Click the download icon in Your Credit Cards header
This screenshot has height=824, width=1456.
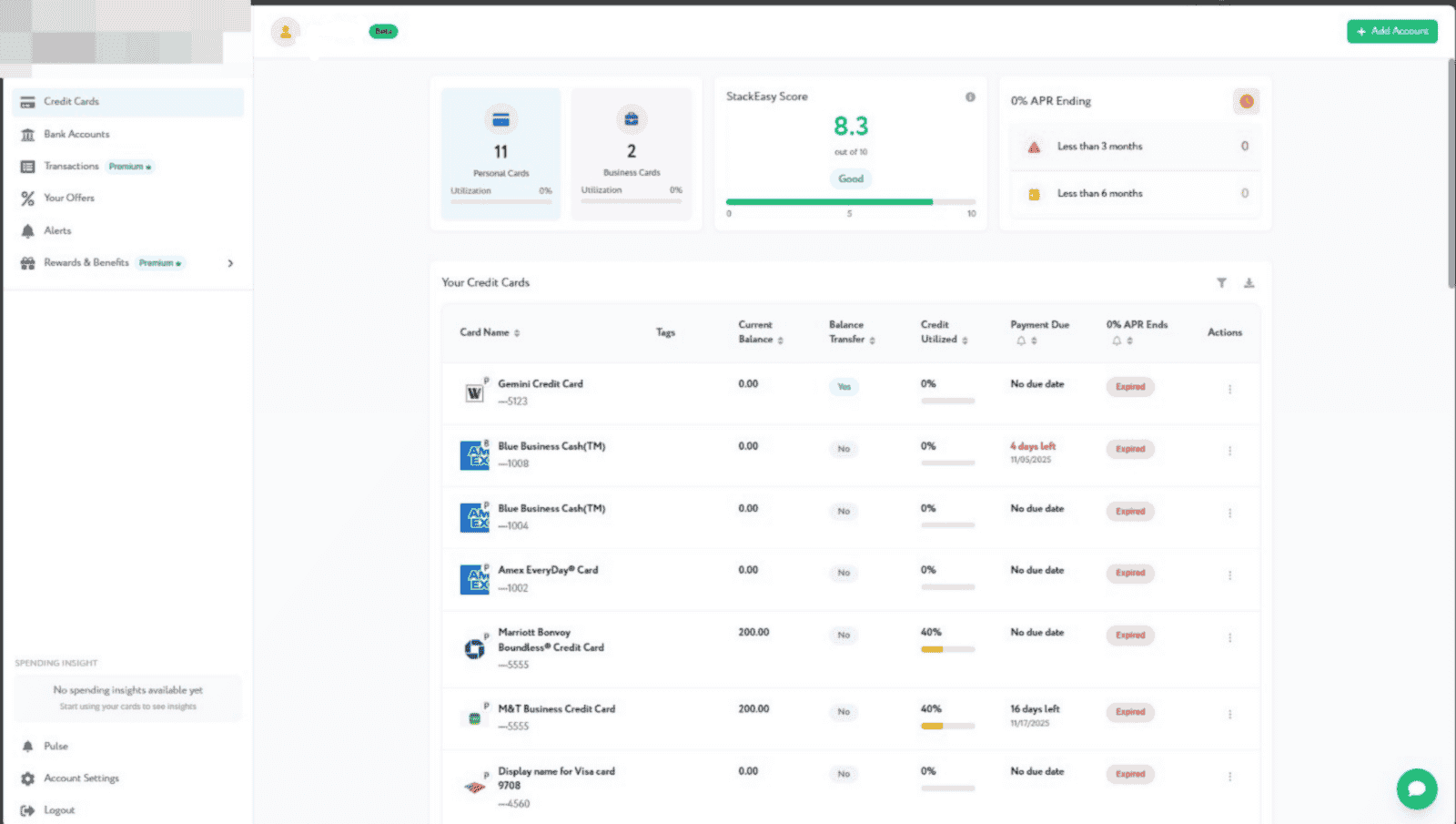[1249, 282]
